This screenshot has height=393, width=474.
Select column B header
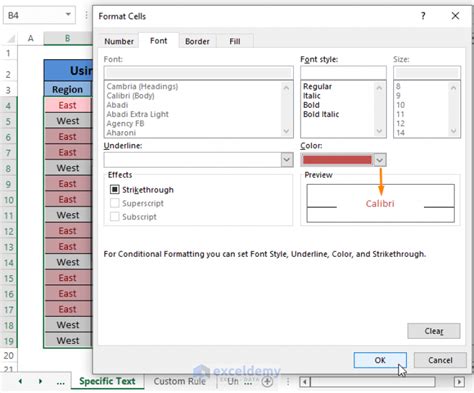pos(68,38)
